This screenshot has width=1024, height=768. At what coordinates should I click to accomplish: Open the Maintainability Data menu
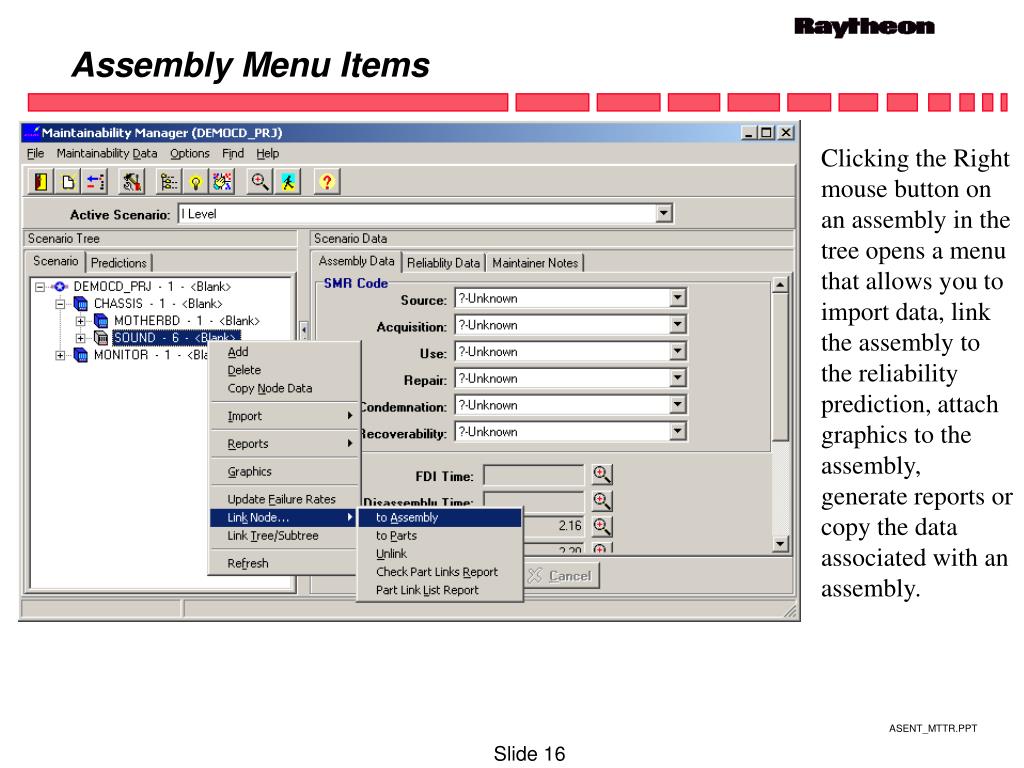pyautogui.click(x=106, y=153)
